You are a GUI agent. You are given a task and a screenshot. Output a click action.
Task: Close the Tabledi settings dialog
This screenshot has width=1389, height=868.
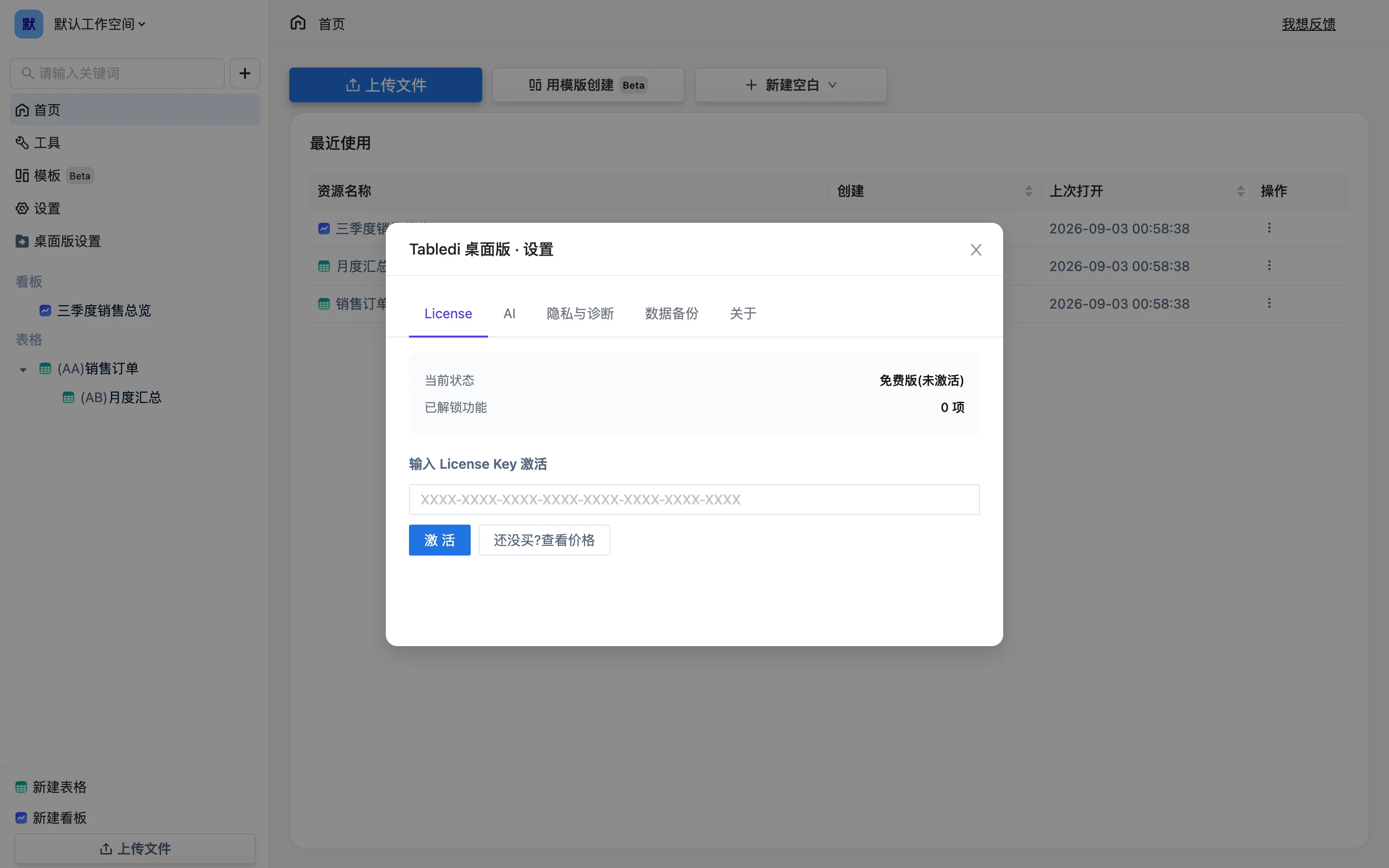coord(976,250)
